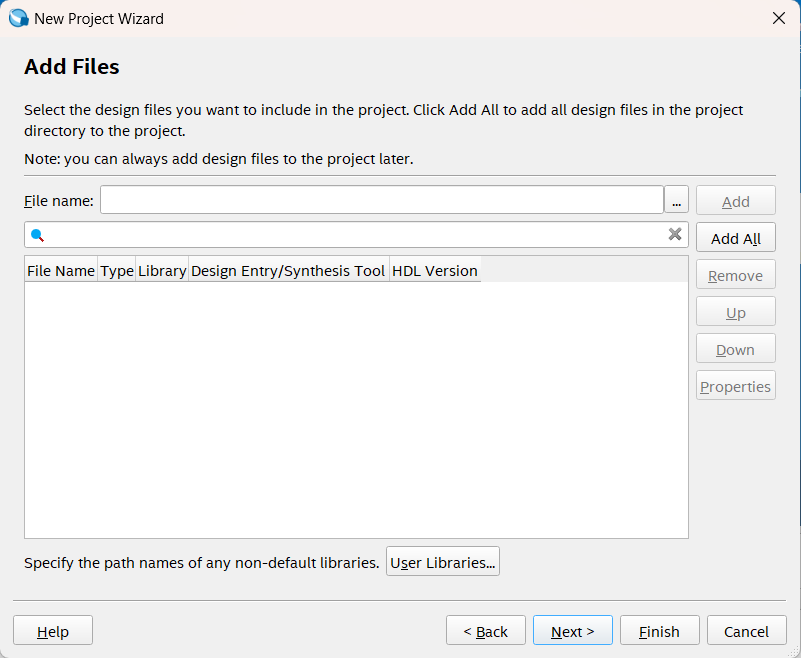Clear the filter using the X icon

675,235
